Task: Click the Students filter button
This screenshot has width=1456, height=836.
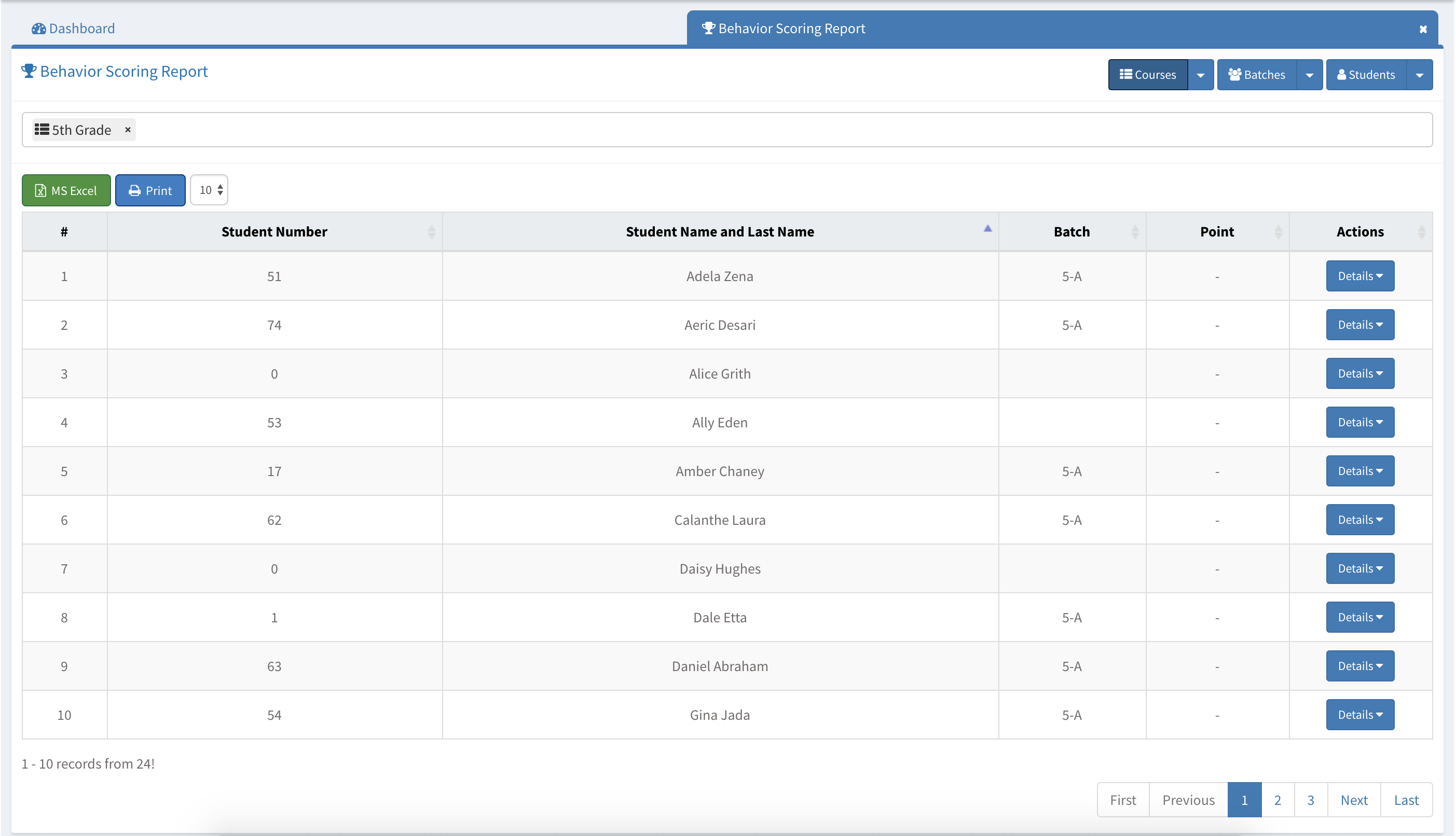Action: tap(1366, 75)
